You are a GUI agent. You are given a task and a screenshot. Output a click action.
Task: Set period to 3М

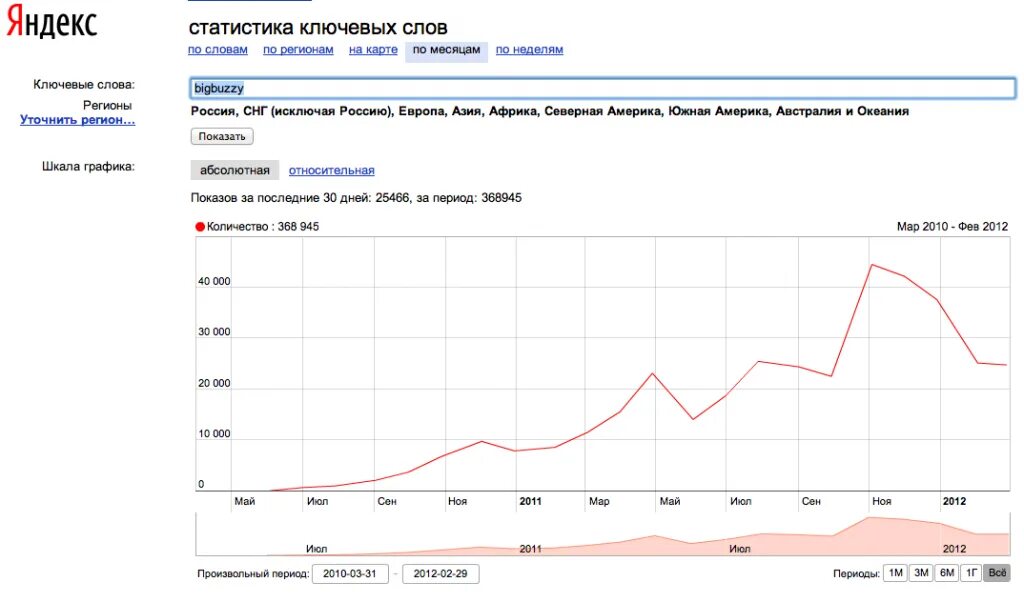[x=921, y=573]
